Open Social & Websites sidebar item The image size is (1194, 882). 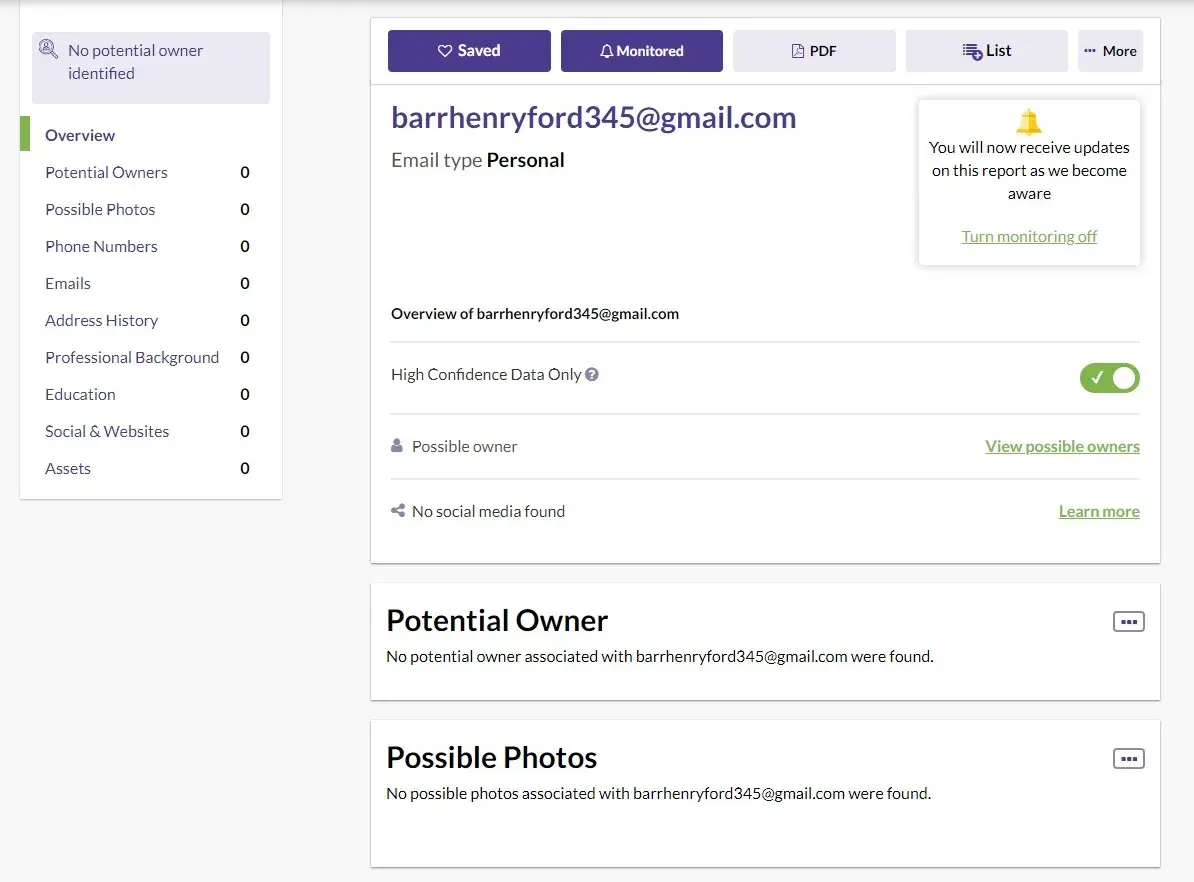point(107,432)
